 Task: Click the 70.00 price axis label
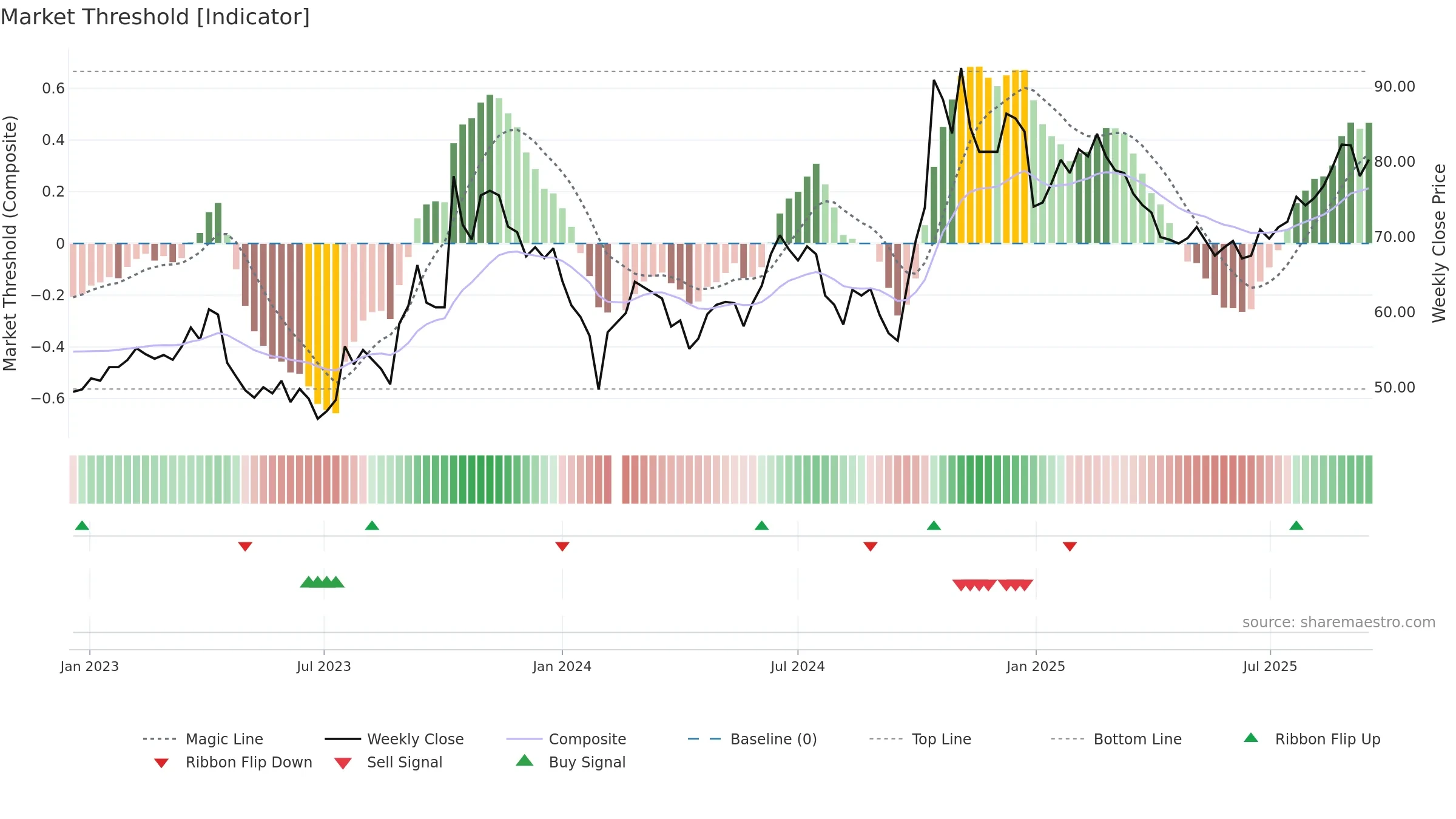click(1395, 237)
